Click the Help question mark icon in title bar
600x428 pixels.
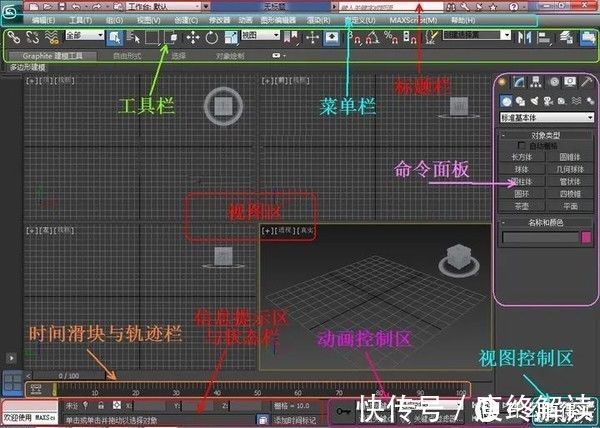[514, 7]
